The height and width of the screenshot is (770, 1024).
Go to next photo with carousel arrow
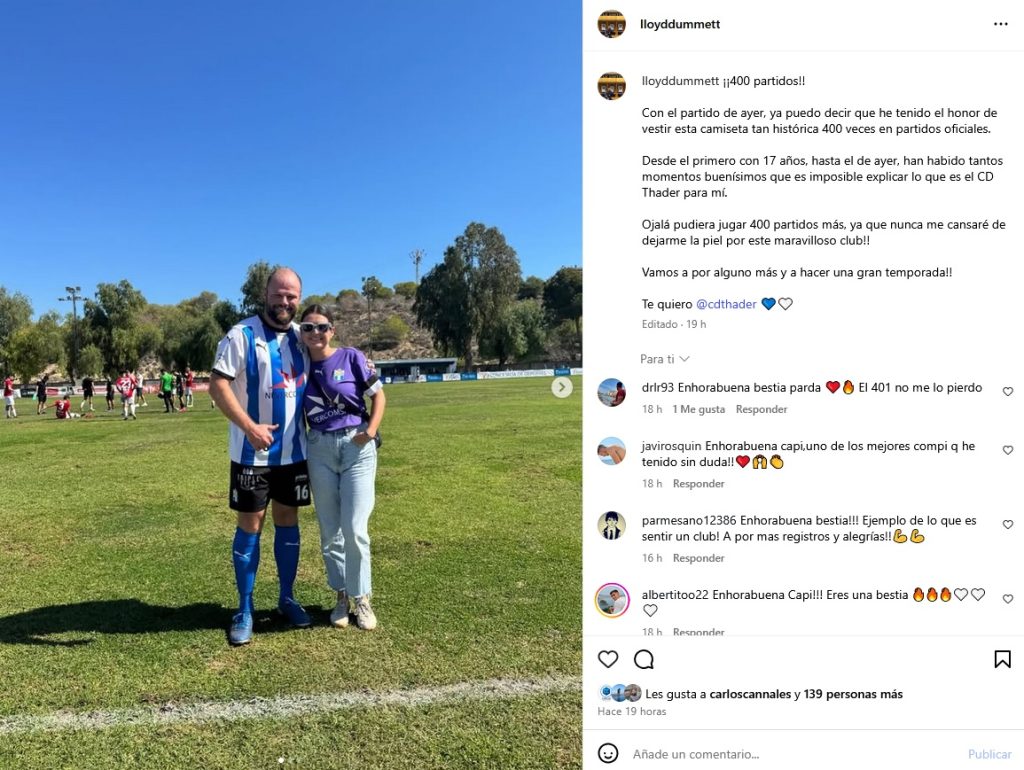[x=562, y=387]
